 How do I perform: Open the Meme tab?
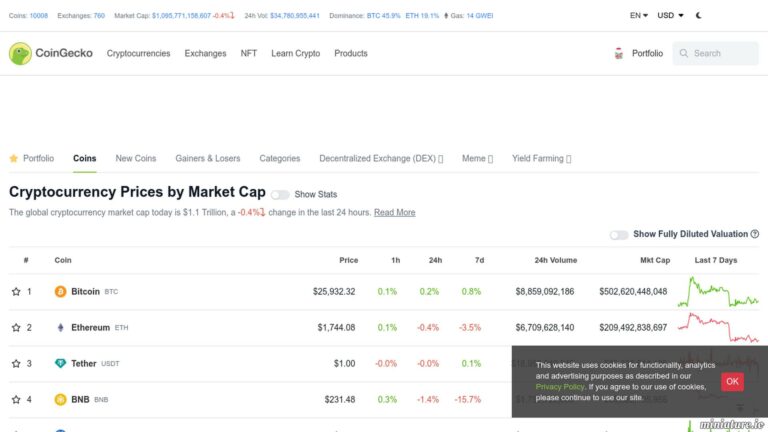pos(477,158)
